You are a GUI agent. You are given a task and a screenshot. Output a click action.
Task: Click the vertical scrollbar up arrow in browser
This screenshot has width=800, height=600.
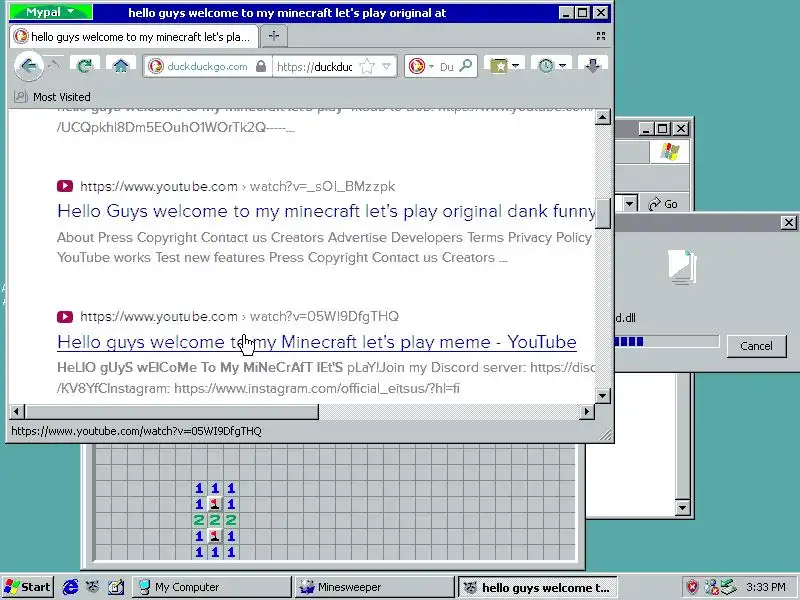(x=603, y=117)
